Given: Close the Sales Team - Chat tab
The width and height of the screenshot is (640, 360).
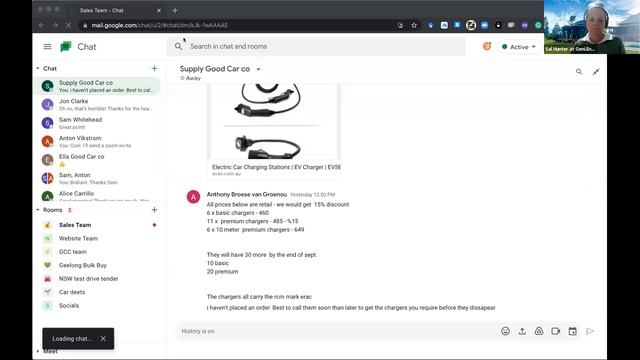Looking at the screenshot, I should pyautogui.click(x=159, y=11).
